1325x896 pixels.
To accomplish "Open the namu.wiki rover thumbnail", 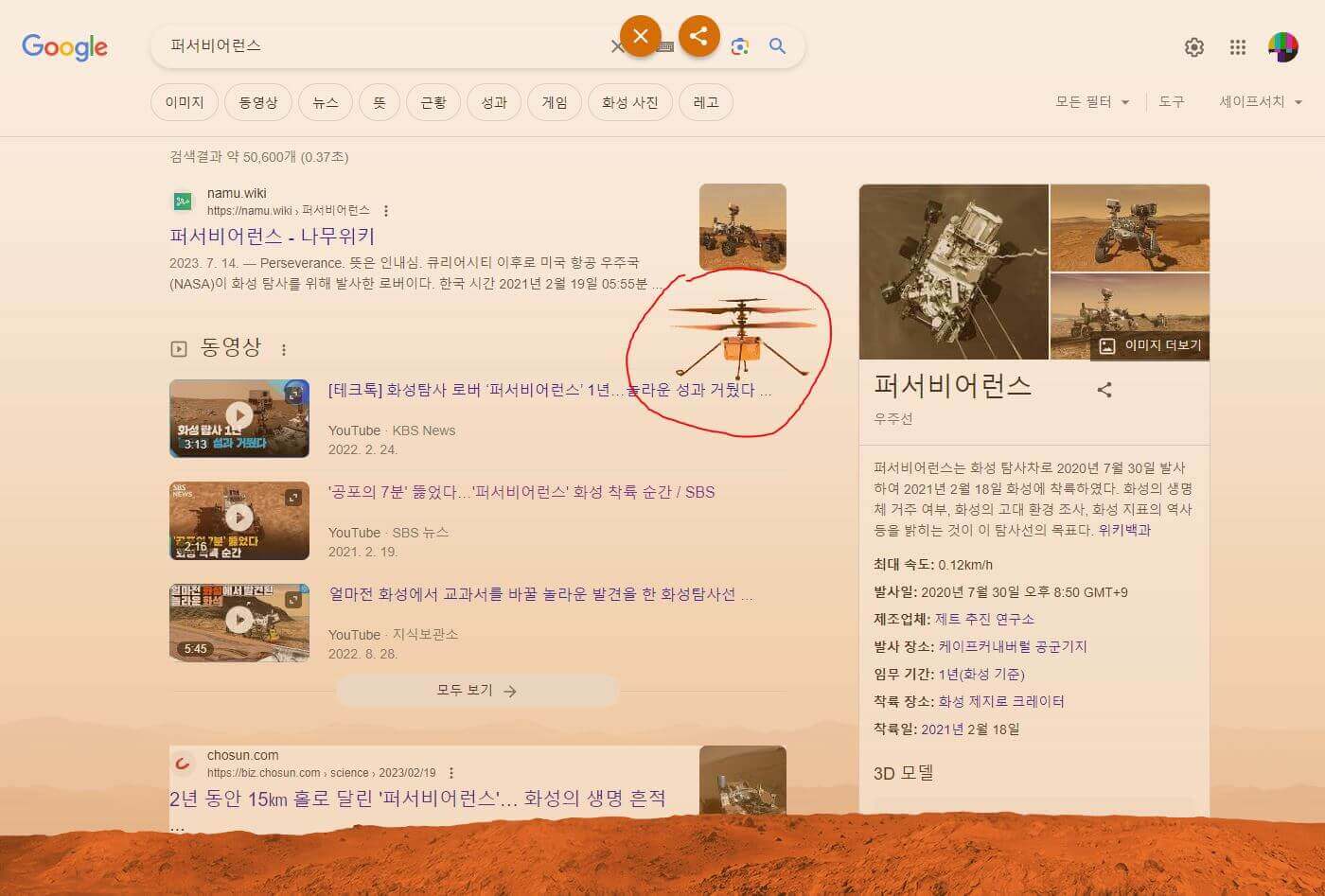I will tap(743, 227).
